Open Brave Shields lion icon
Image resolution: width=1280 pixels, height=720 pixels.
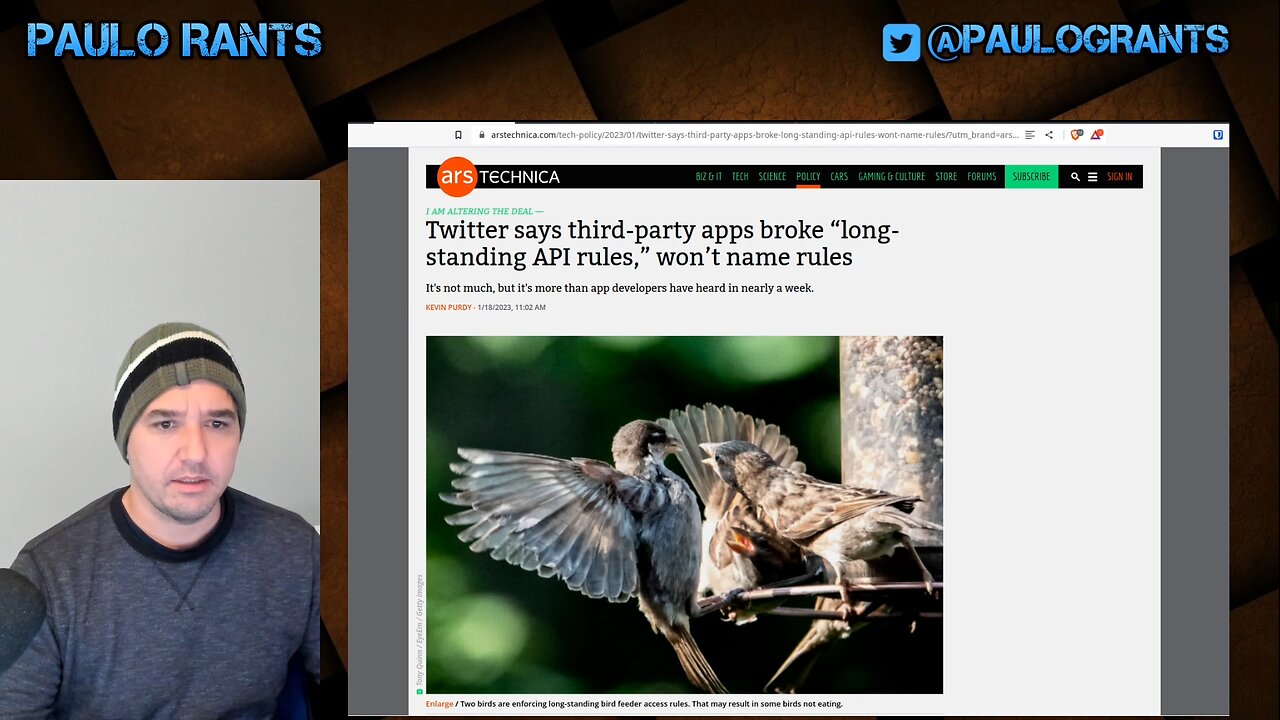1078,135
